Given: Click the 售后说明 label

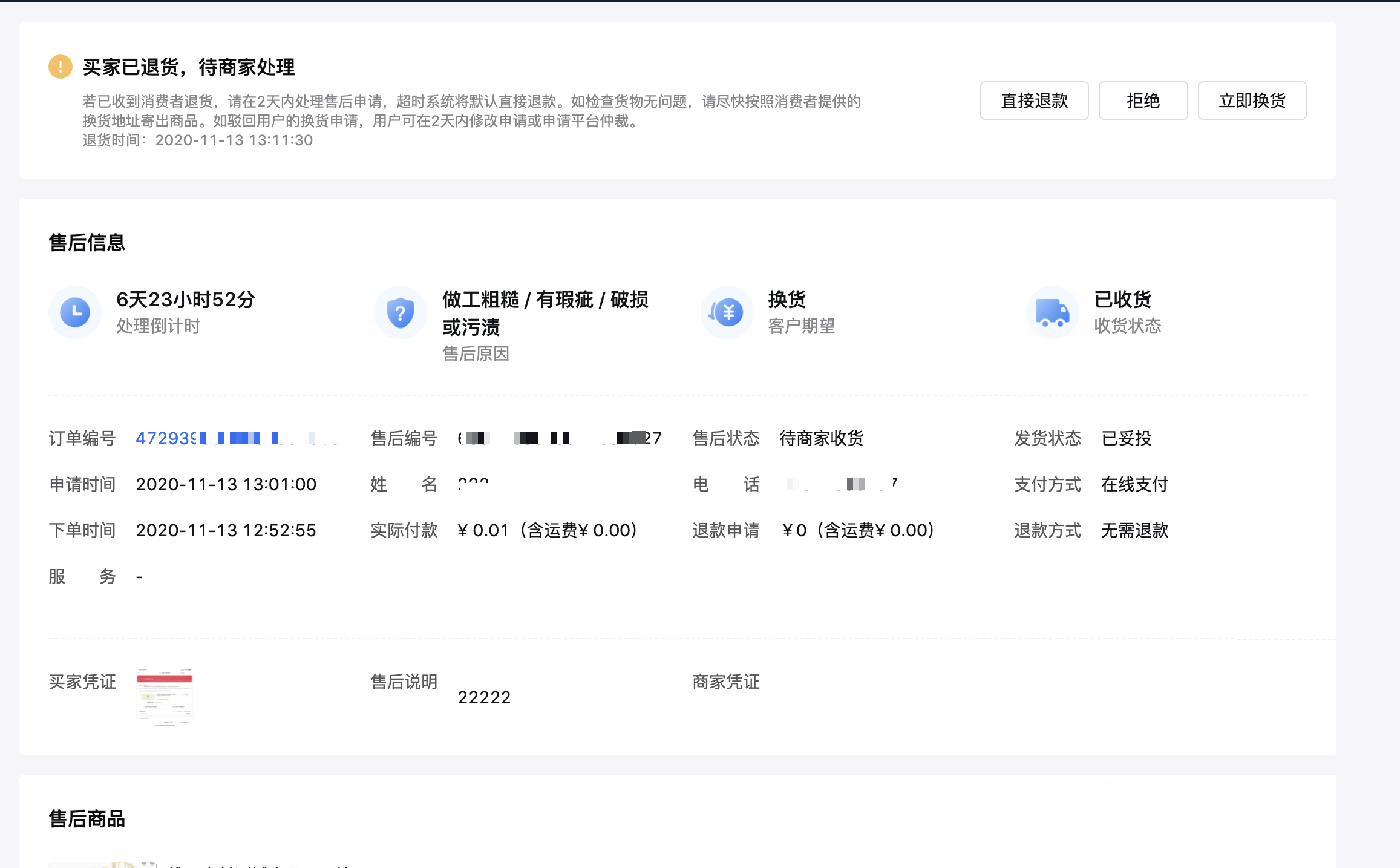Looking at the screenshot, I should [404, 682].
